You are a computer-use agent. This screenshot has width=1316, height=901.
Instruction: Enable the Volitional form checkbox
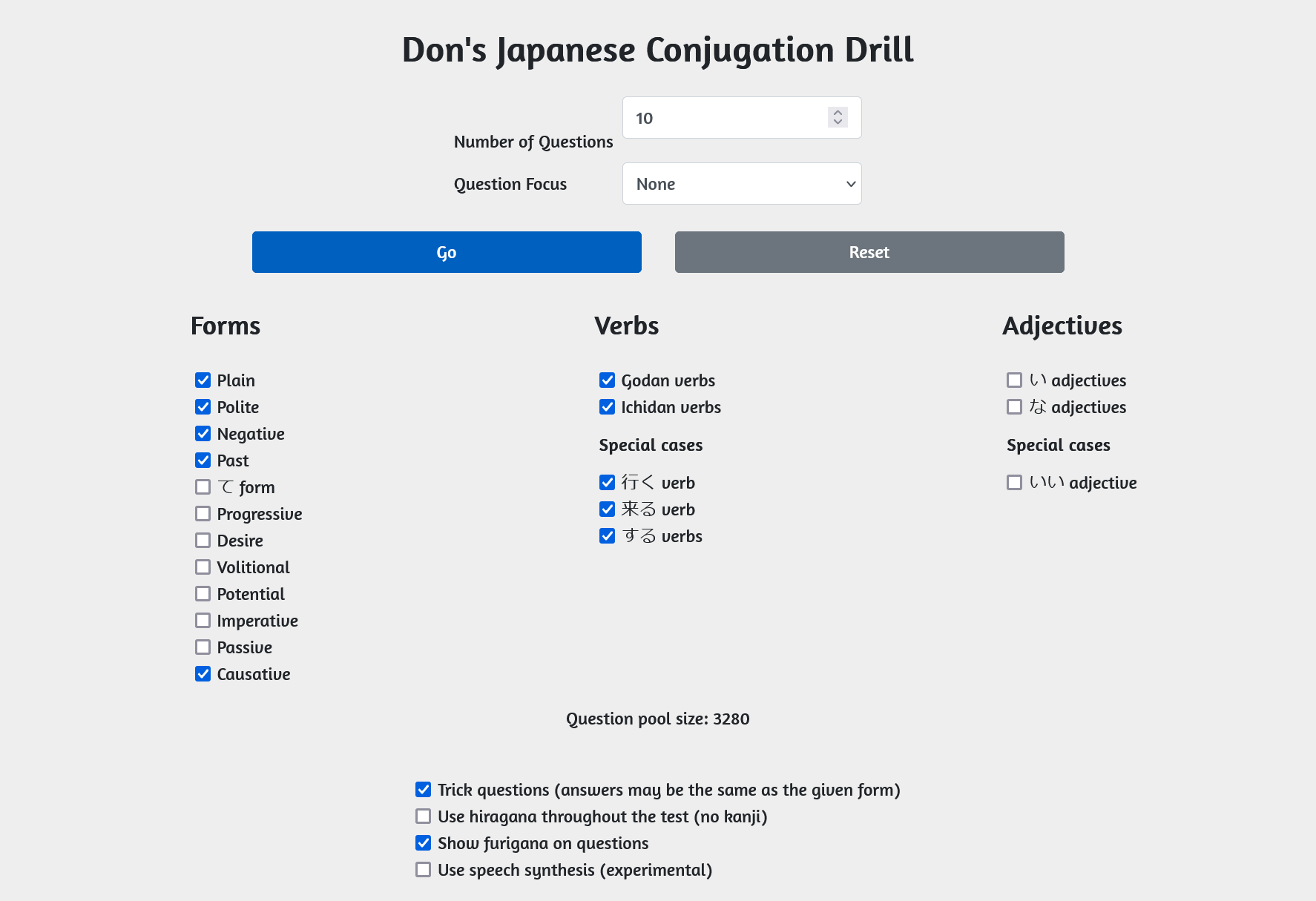click(x=203, y=567)
